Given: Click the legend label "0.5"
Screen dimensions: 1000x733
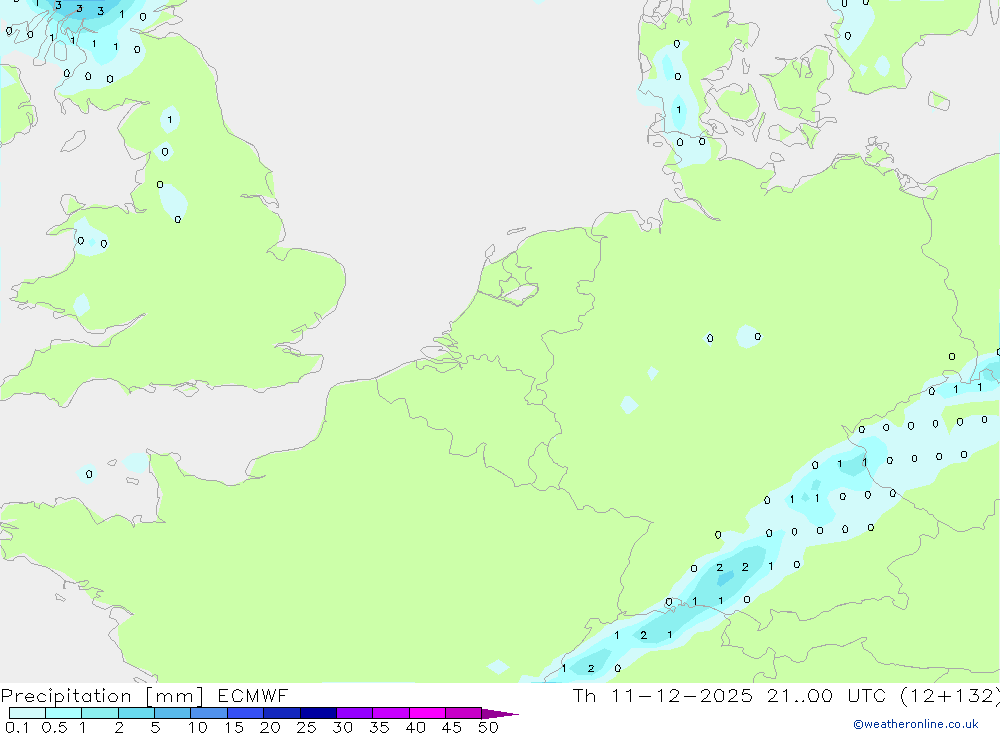Looking at the screenshot, I should click(x=54, y=727).
